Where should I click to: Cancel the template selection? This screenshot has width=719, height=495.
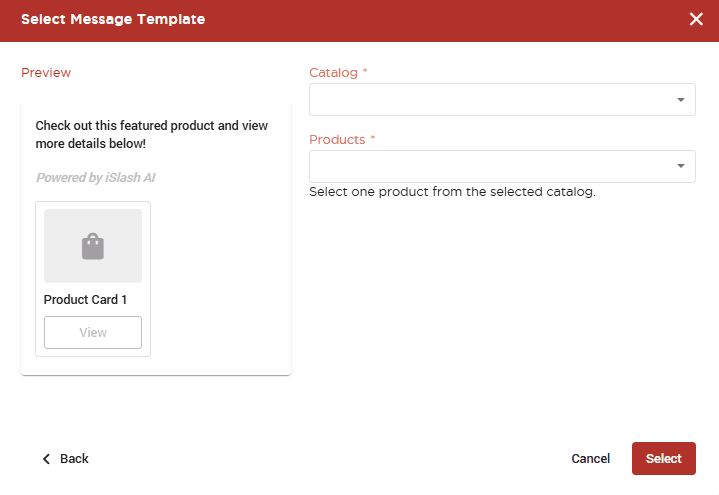coord(591,458)
